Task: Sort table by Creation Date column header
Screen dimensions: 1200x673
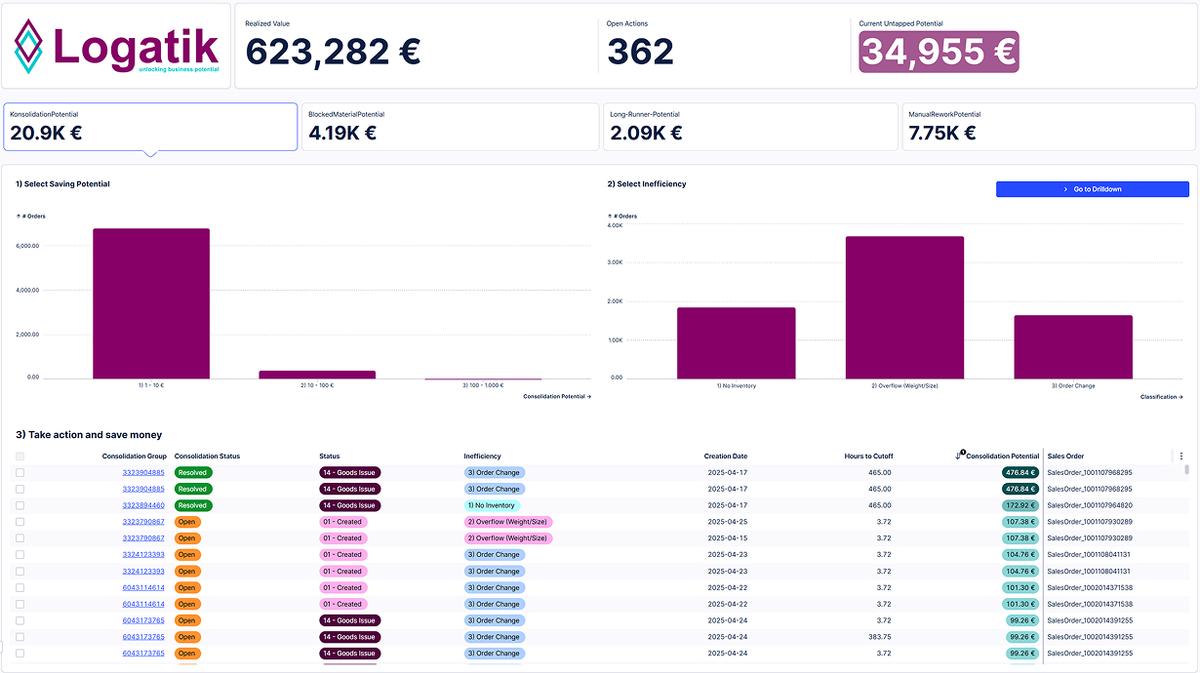Action: click(x=725, y=456)
